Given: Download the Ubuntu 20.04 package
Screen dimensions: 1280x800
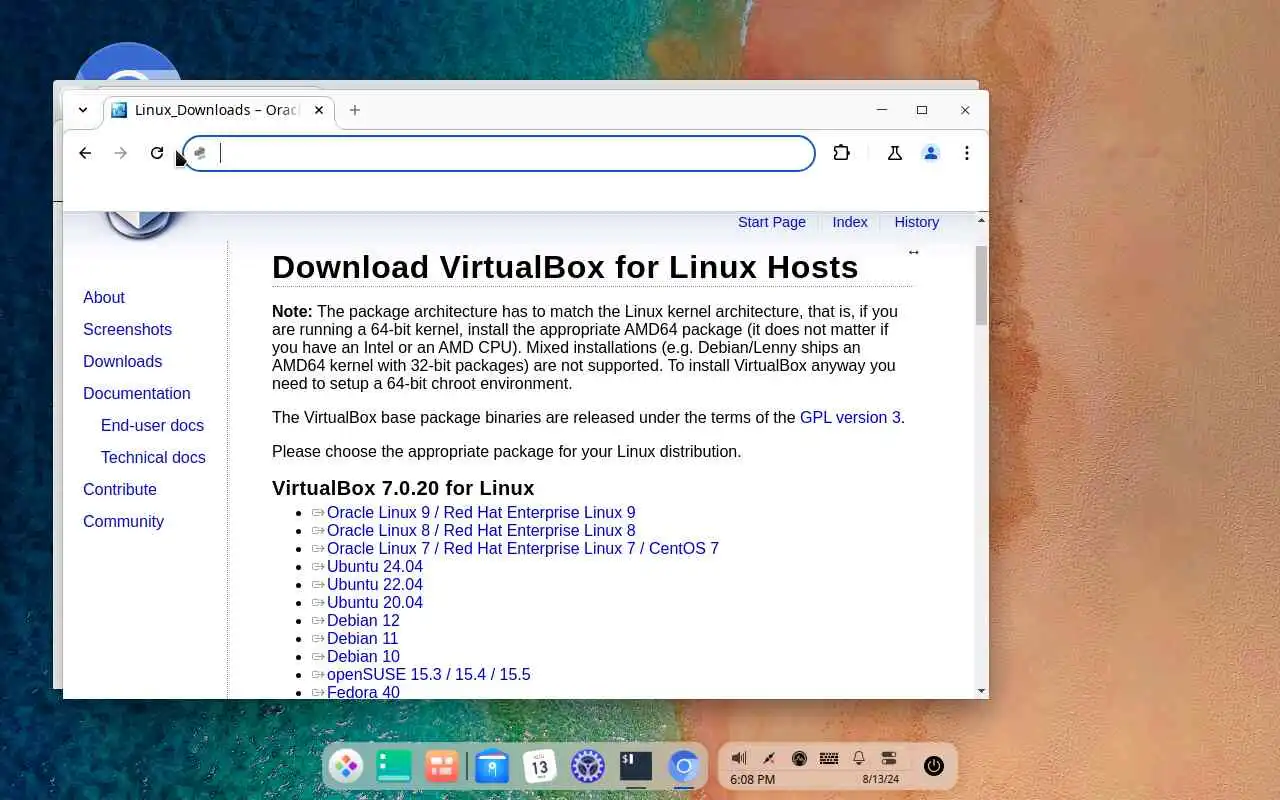Looking at the screenshot, I should 375,602.
